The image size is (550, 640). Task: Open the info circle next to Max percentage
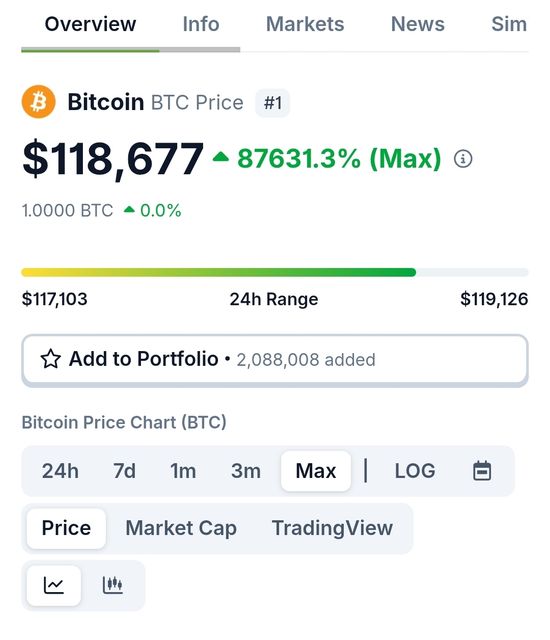tap(463, 158)
